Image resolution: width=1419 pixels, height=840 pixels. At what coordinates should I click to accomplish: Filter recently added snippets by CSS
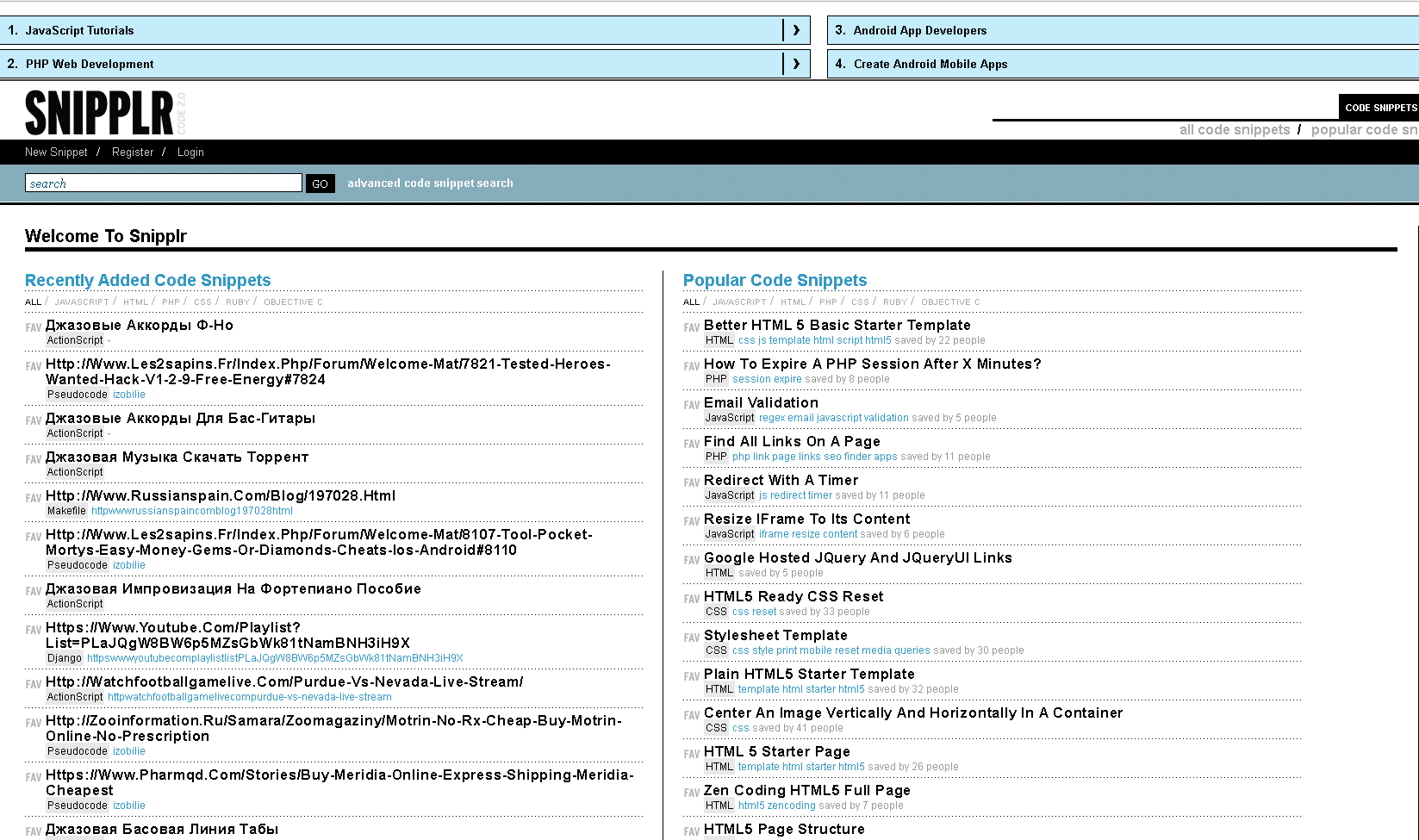click(x=202, y=302)
